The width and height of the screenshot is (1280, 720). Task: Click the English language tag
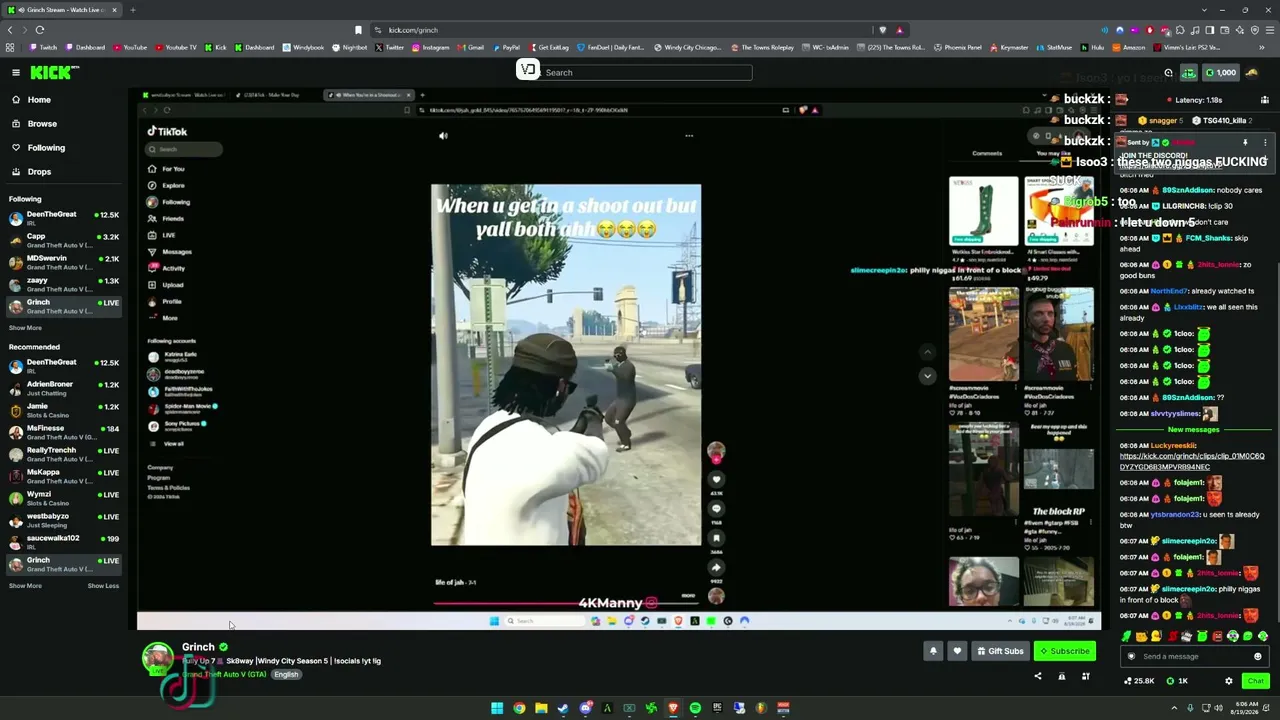click(286, 674)
